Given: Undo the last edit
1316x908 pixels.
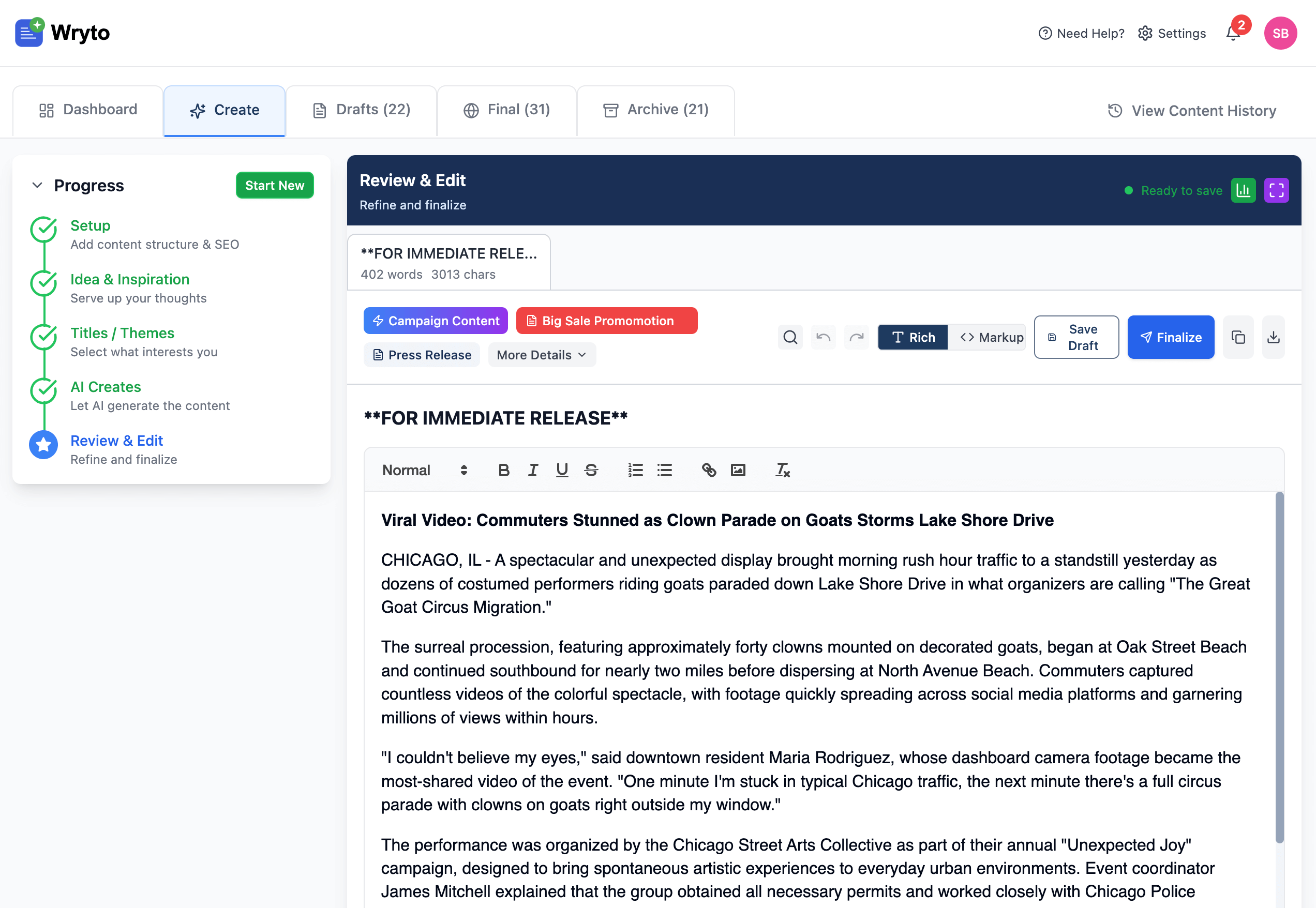Looking at the screenshot, I should (x=823, y=337).
